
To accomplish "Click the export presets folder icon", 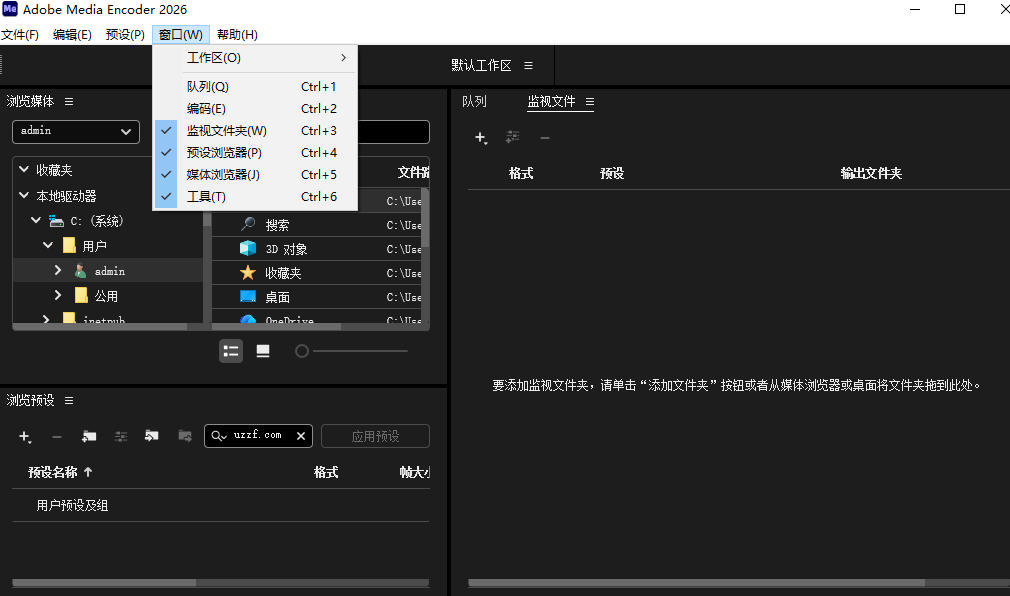I will pos(184,436).
